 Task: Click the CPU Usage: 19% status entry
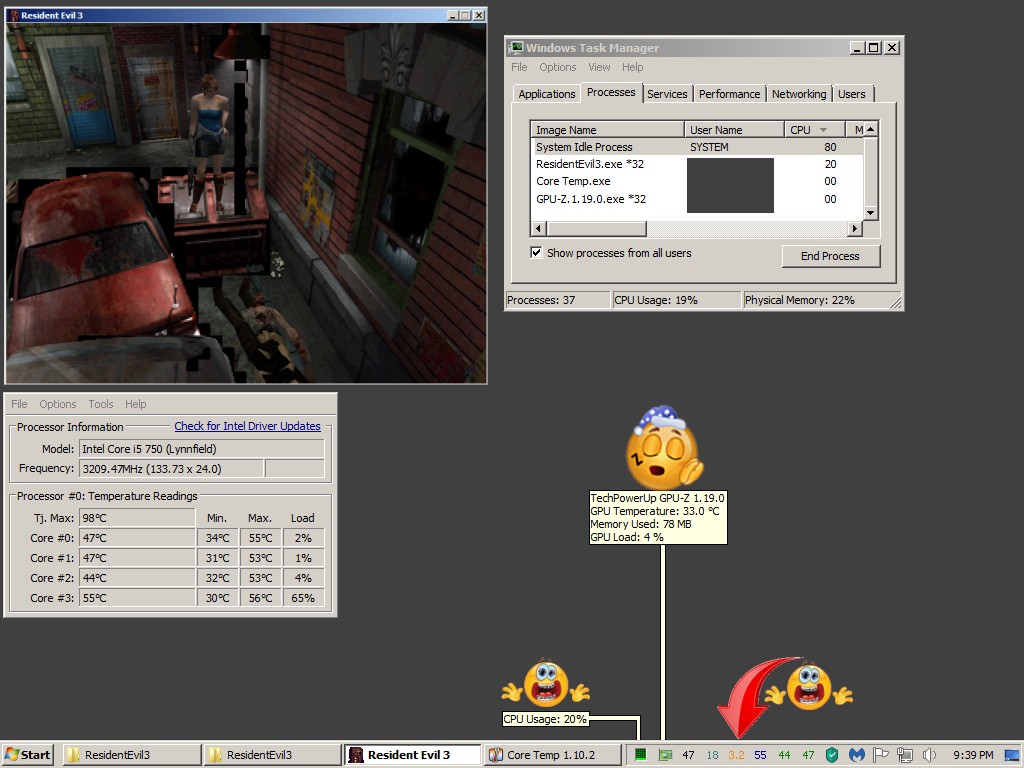[x=677, y=300]
